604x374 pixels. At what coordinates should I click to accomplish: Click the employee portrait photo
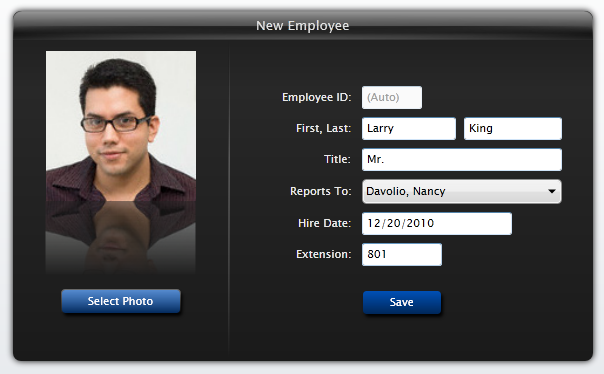point(121,126)
